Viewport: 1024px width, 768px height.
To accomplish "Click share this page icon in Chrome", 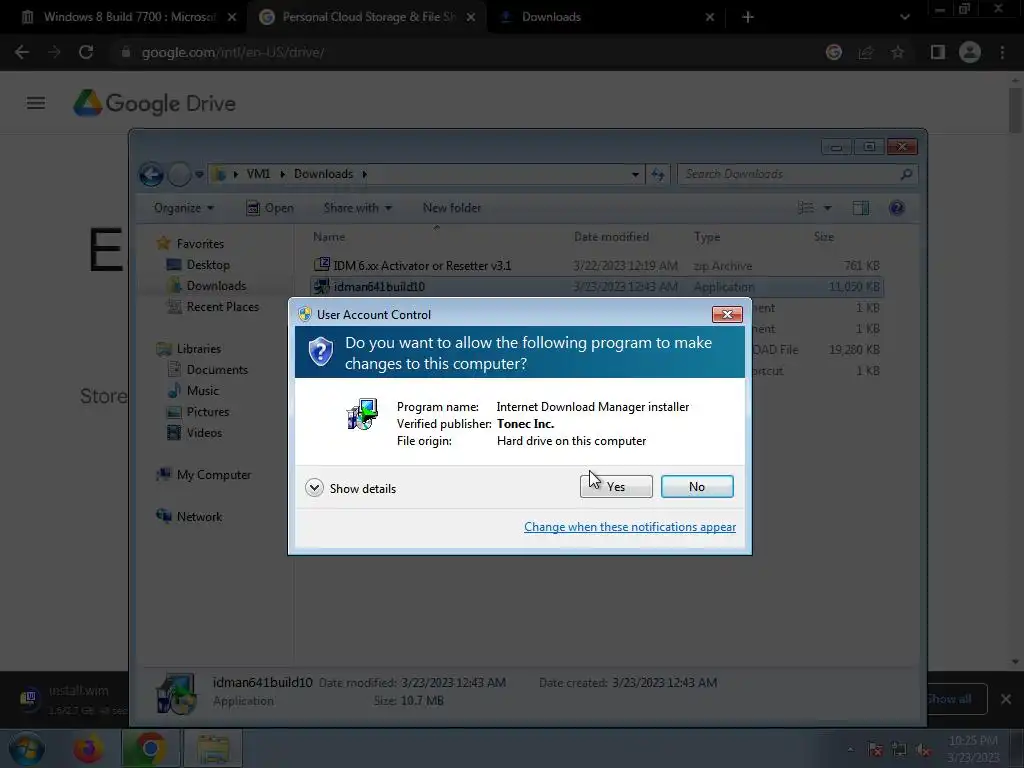I will [866, 52].
